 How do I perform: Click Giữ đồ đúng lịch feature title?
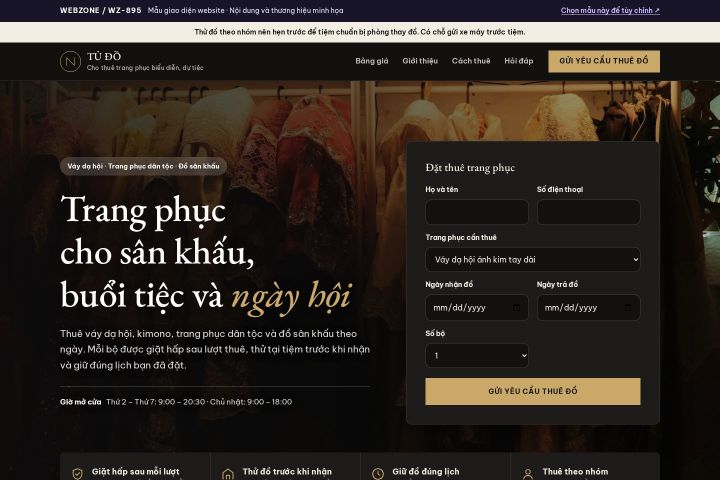(x=426, y=472)
